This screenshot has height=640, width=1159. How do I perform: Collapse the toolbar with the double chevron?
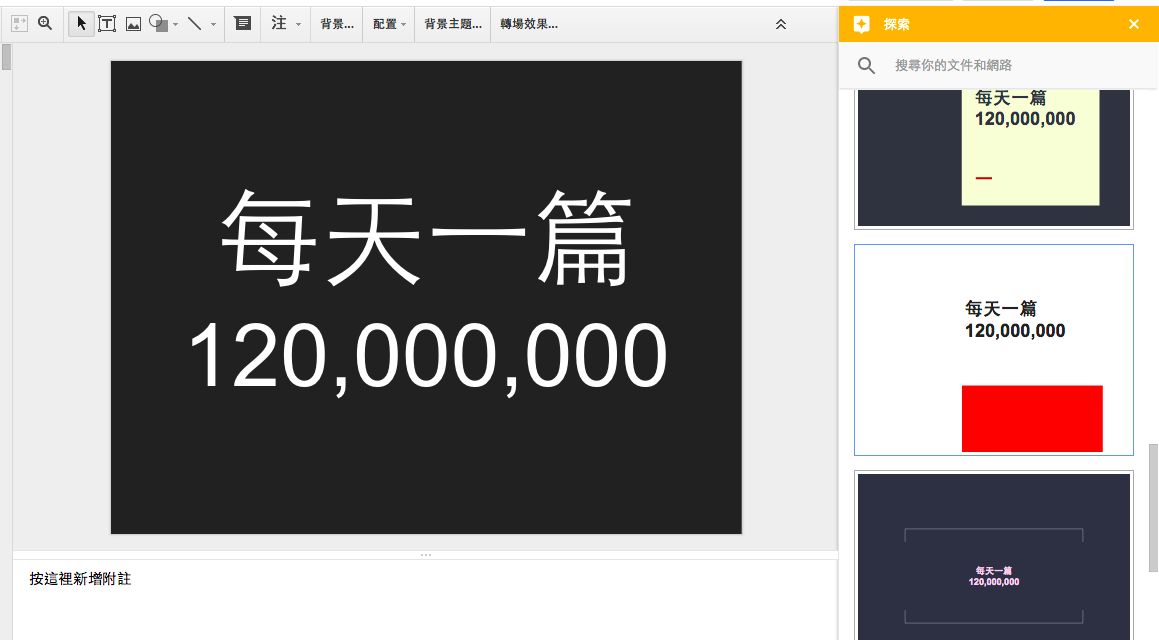[781, 24]
